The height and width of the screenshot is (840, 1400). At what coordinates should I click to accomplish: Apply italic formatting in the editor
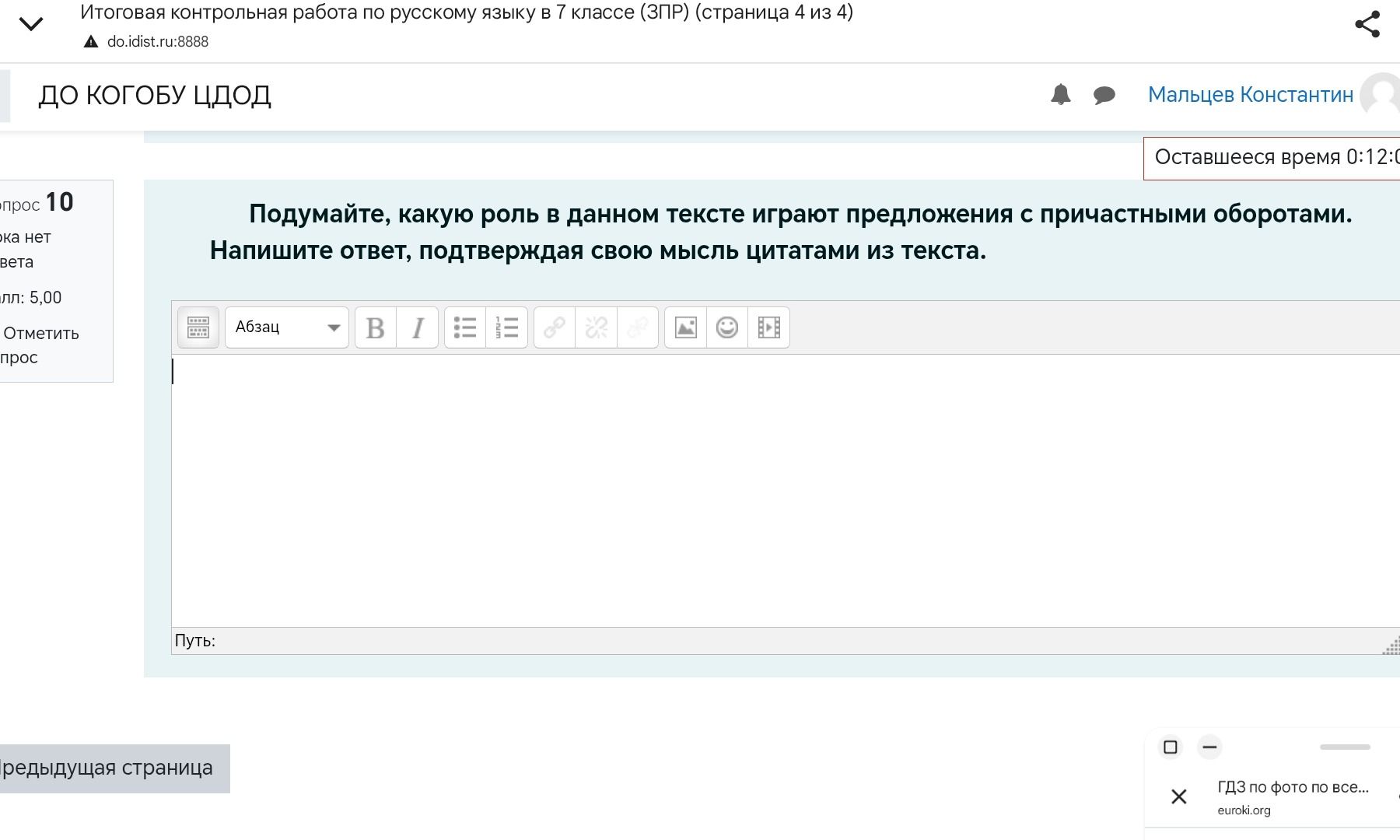[418, 327]
